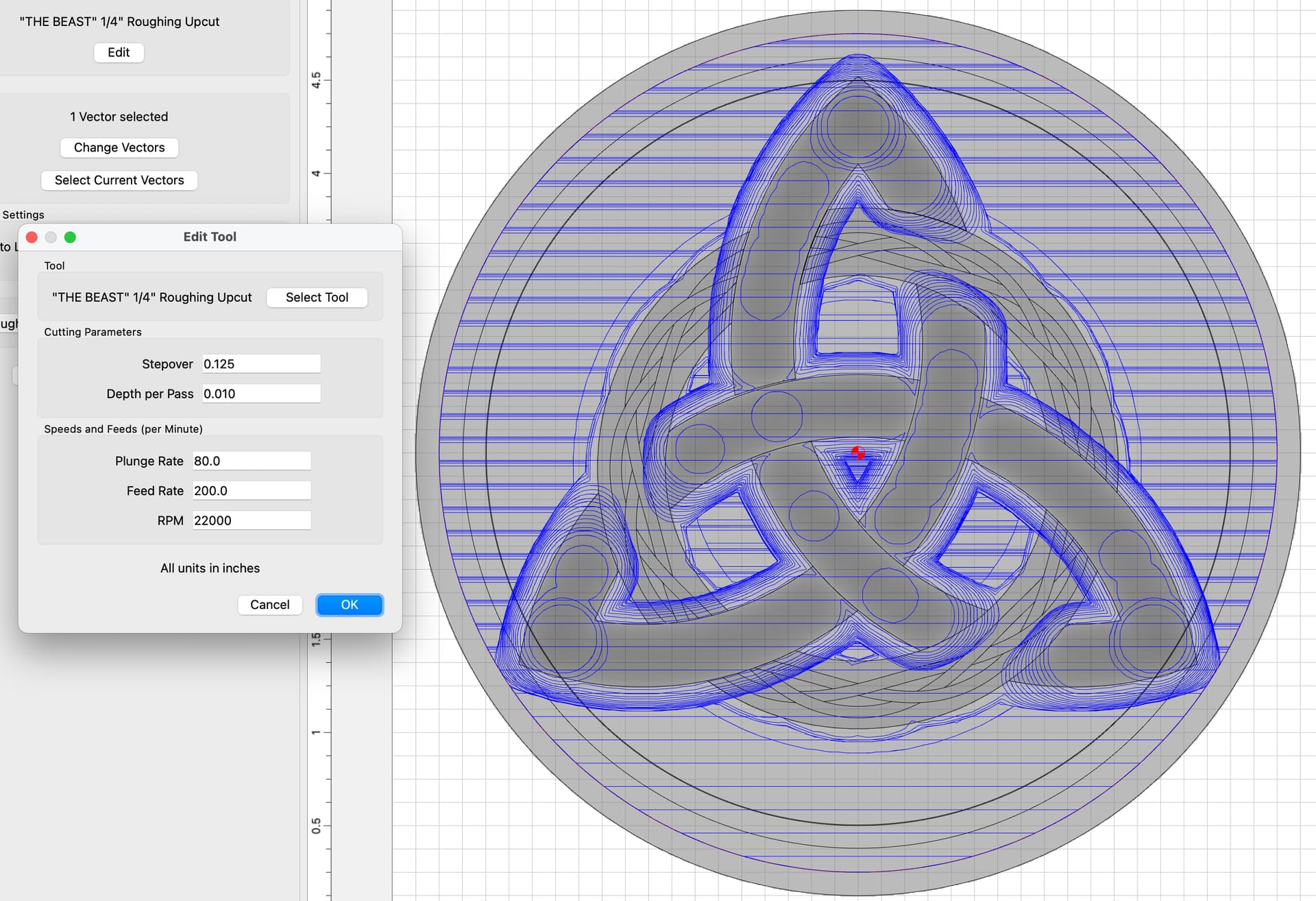
Task: Click the Settings section label
Action: click(x=23, y=215)
